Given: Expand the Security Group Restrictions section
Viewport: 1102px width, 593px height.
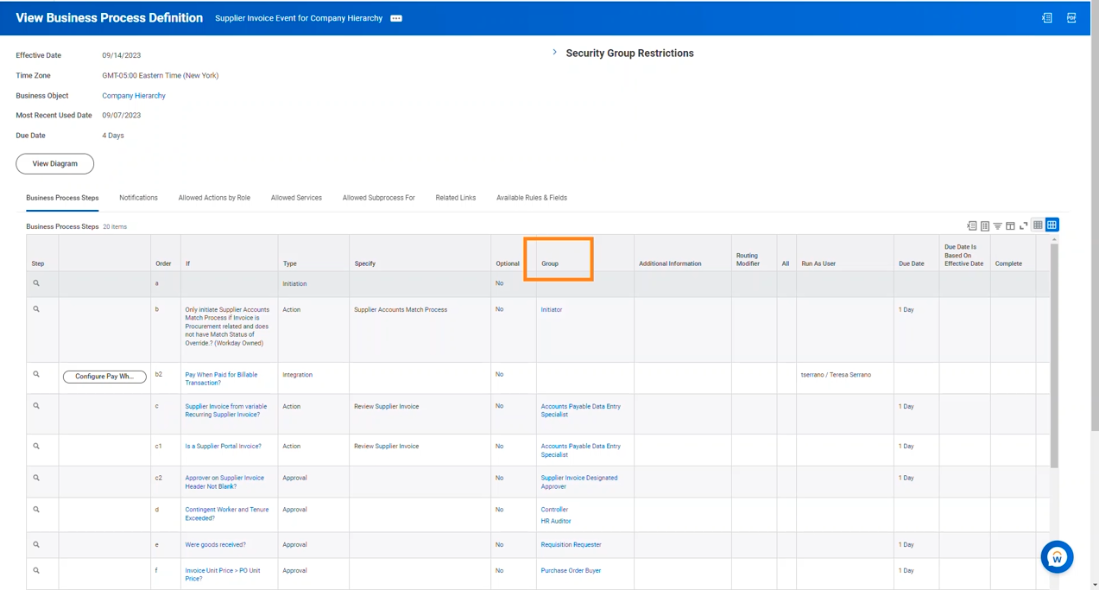Looking at the screenshot, I should coord(555,53).
